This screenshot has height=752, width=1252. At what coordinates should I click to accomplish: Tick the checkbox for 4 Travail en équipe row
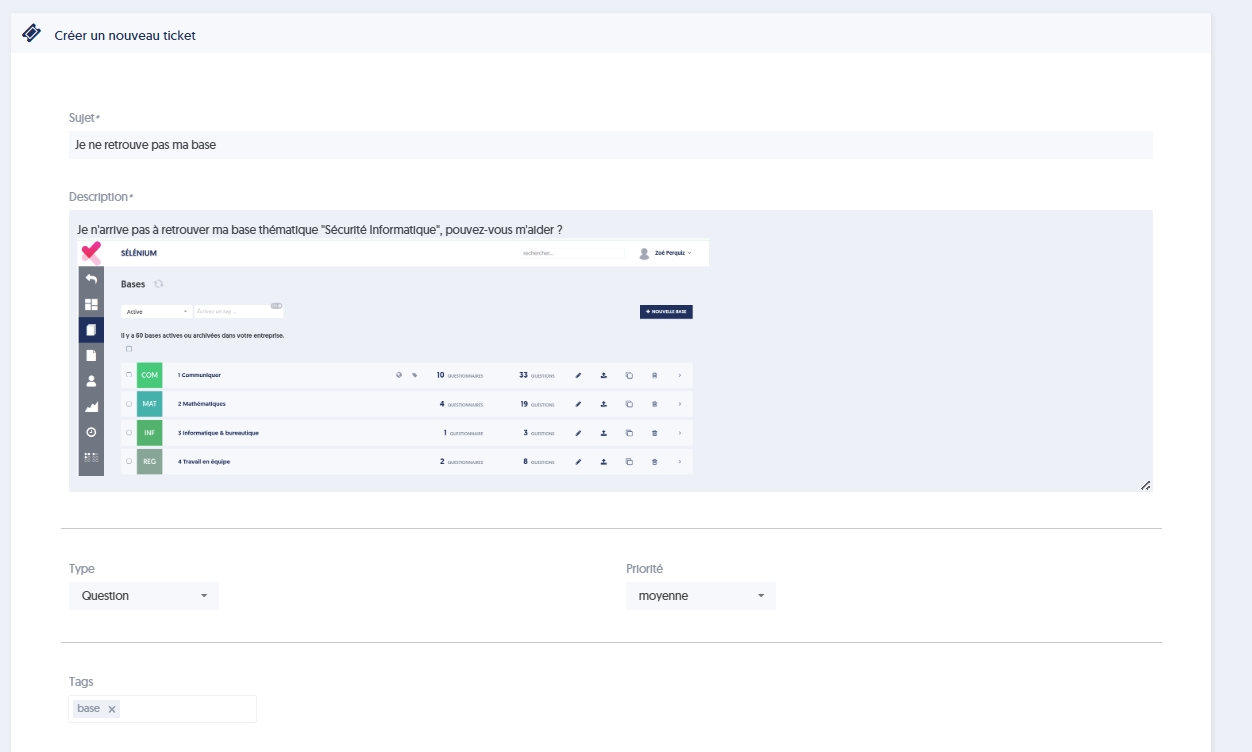pyautogui.click(x=129, y=461)
